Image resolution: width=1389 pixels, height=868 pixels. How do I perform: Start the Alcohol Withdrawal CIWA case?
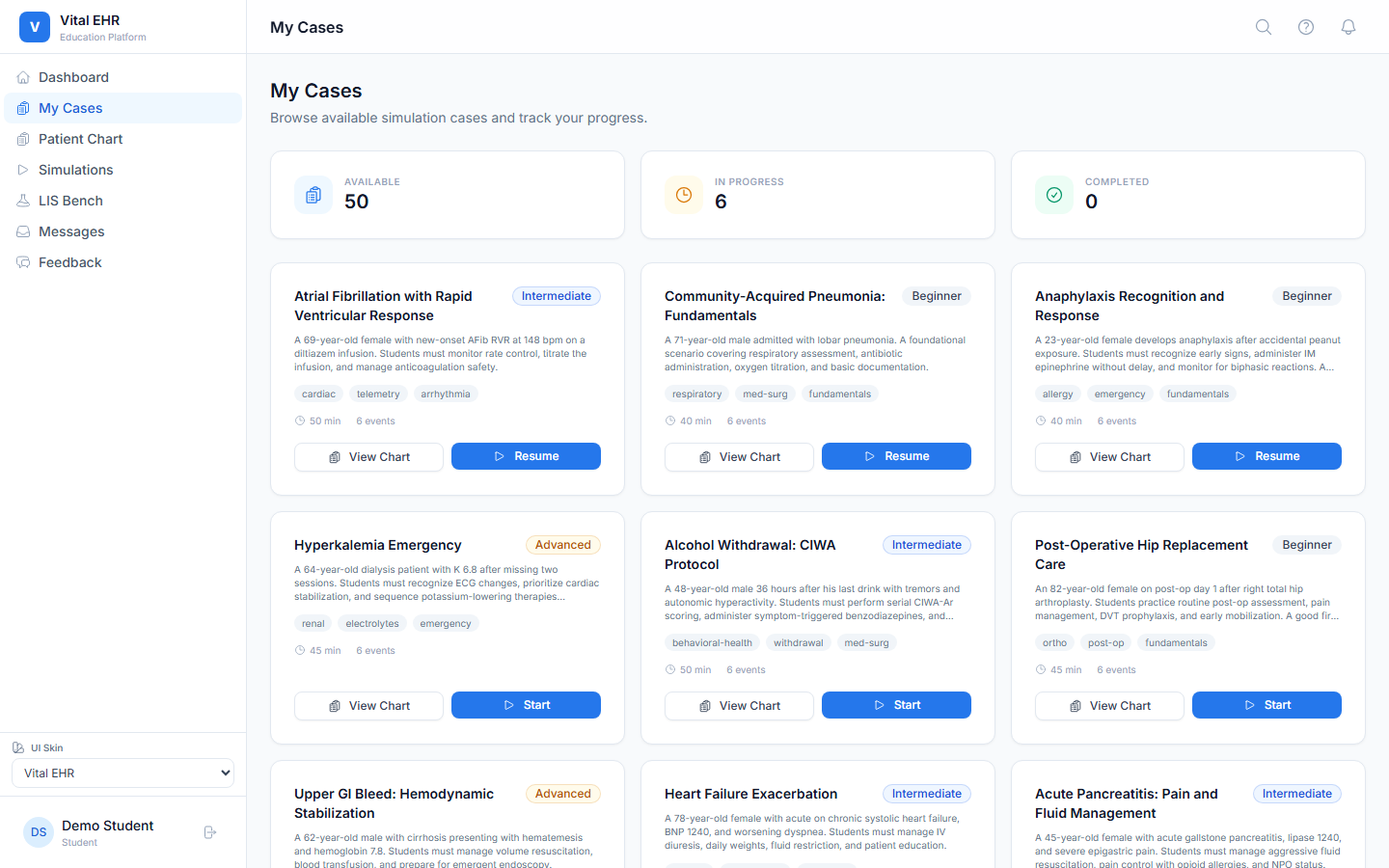point(896,705)
